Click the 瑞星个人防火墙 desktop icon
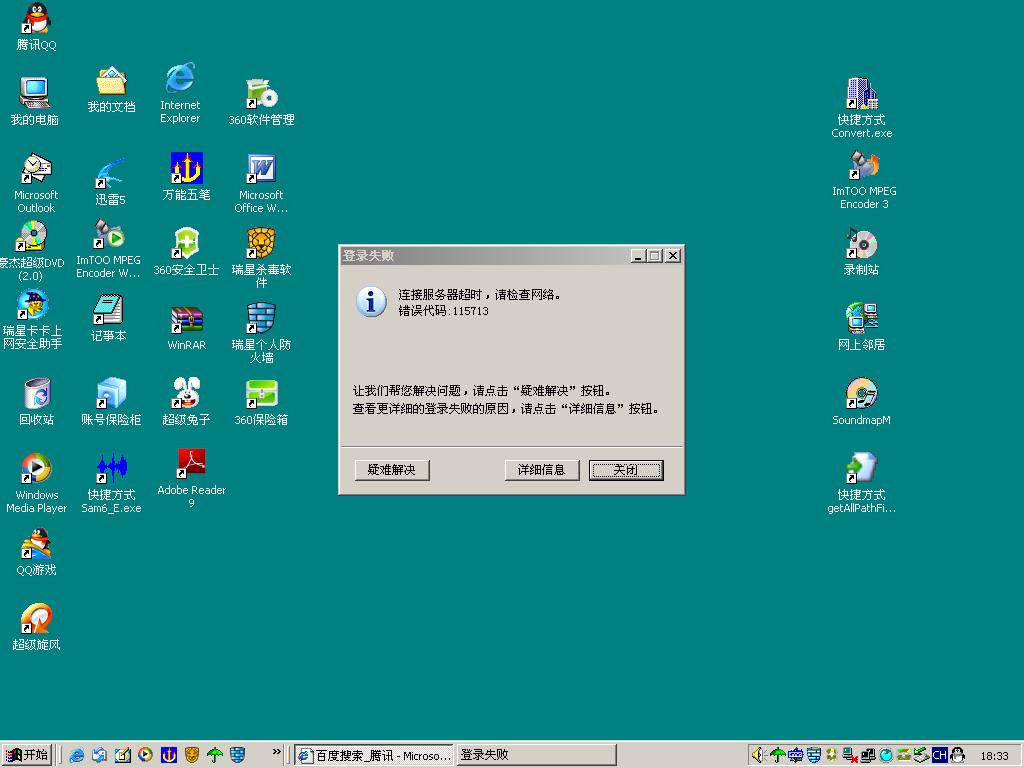The width and height of the screenshot is (1024, 768). click(x=261, y=332)
